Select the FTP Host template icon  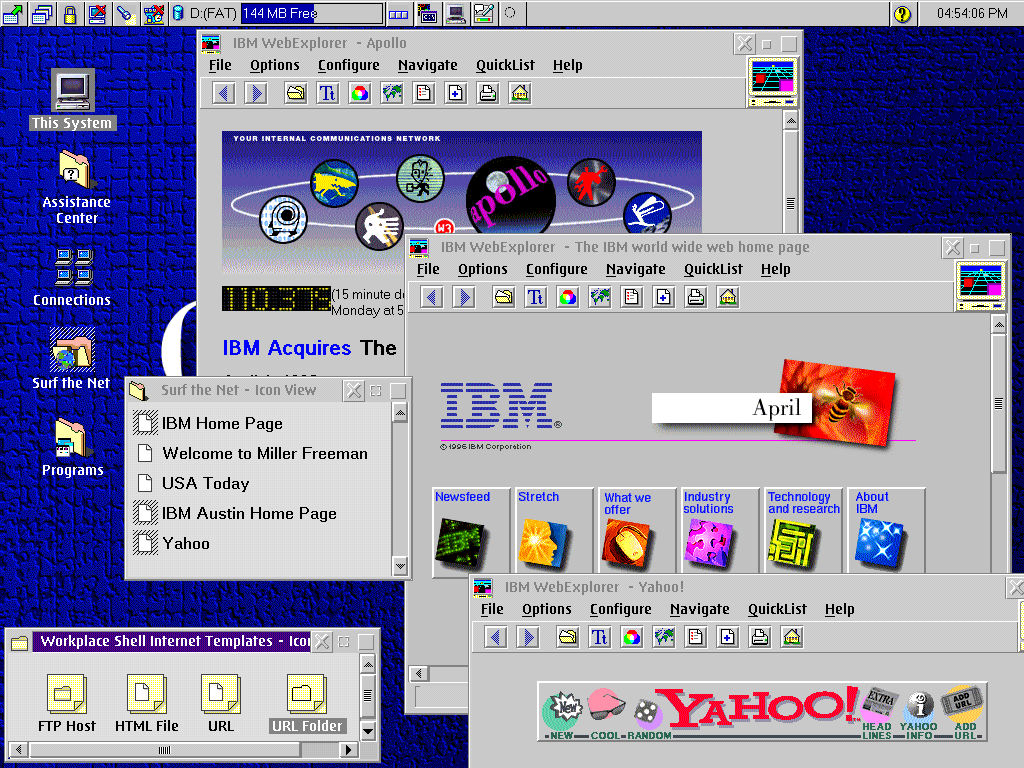click(x=67, y=703)
